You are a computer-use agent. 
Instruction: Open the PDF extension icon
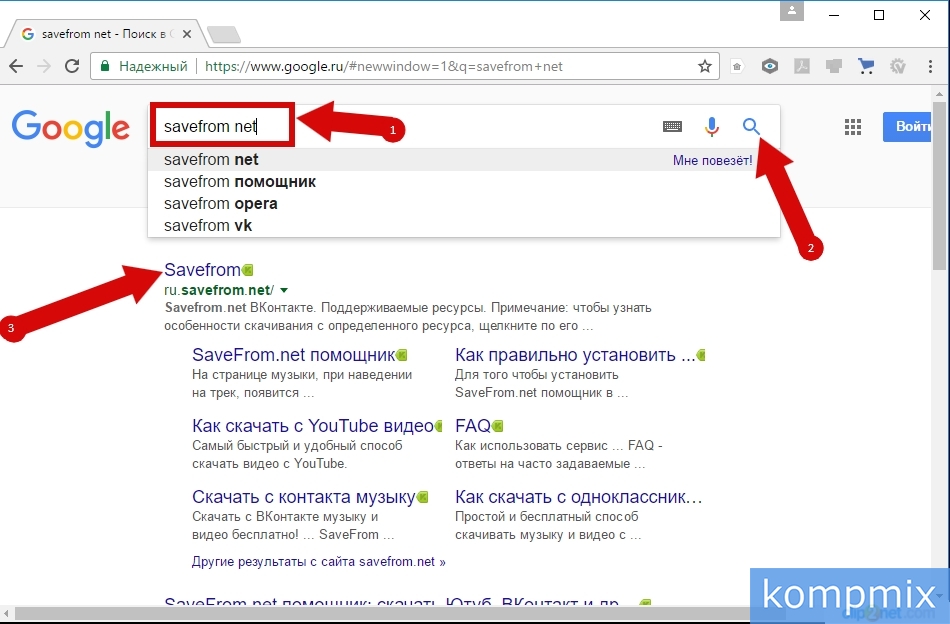[802, 67]
